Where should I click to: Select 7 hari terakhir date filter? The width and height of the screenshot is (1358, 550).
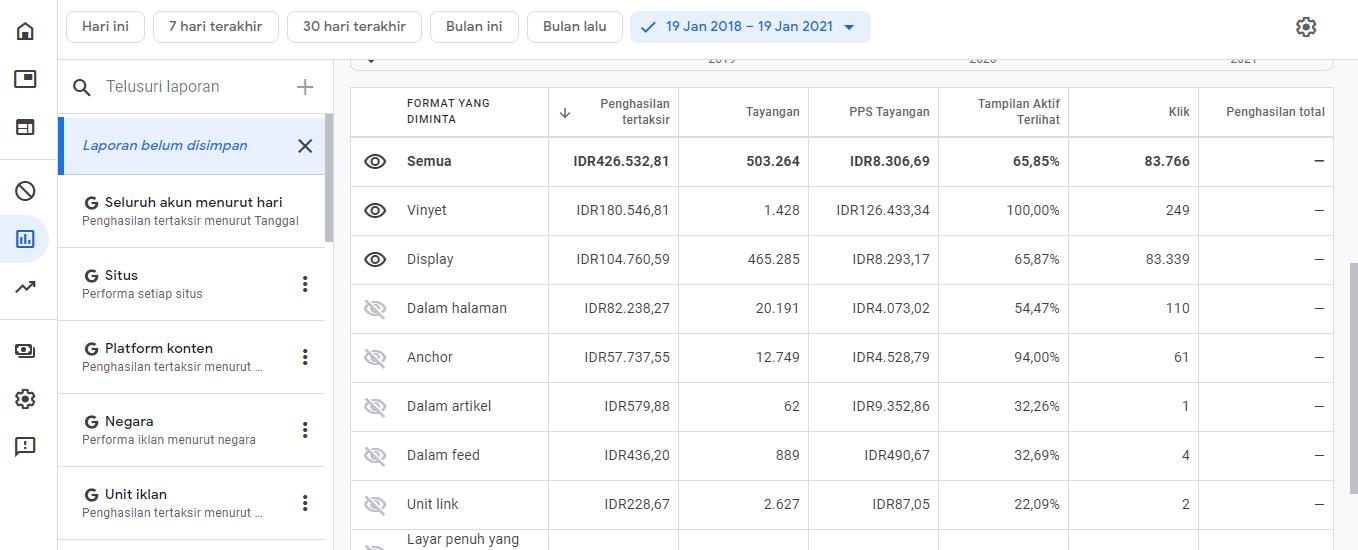pos(215,27)
